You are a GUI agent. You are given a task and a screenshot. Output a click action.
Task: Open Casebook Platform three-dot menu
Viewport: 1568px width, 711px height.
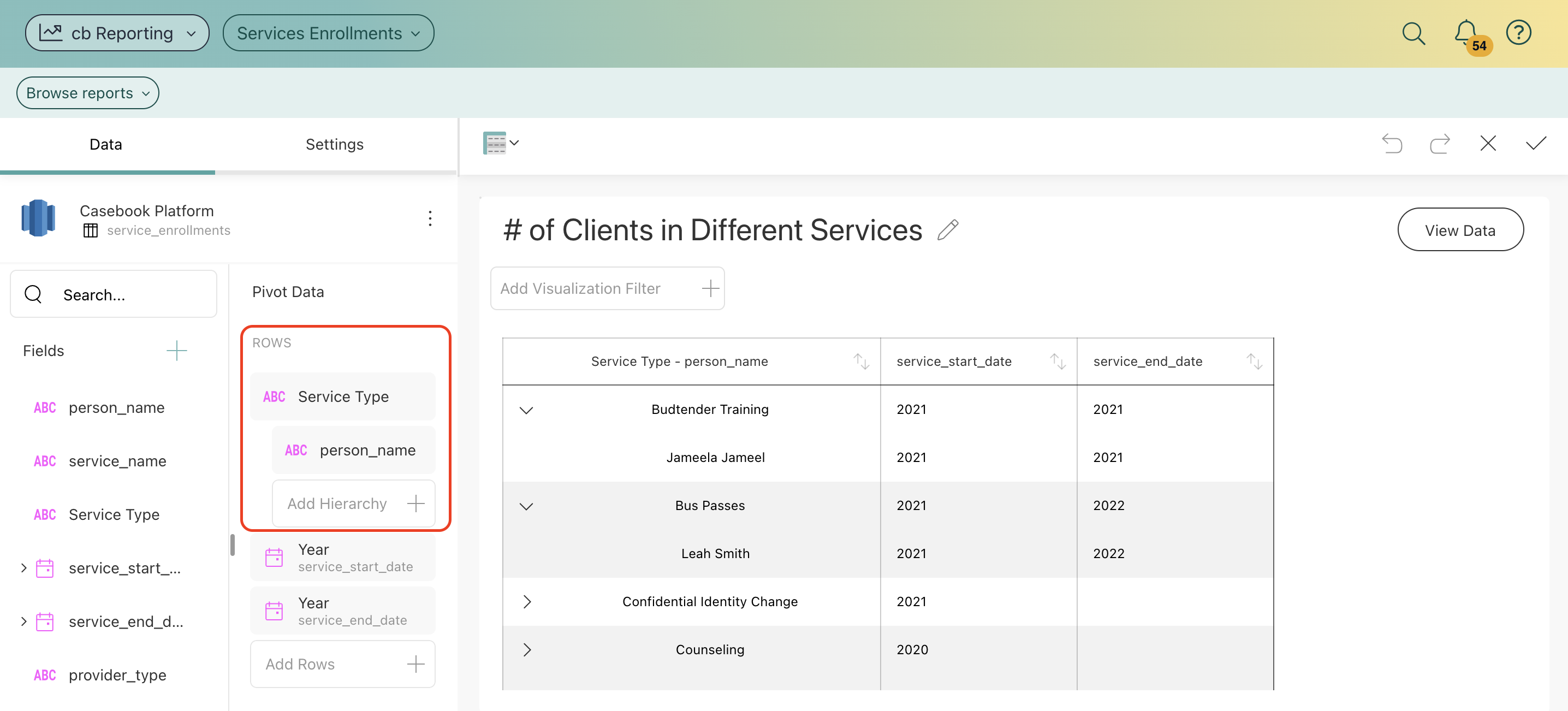430,218
